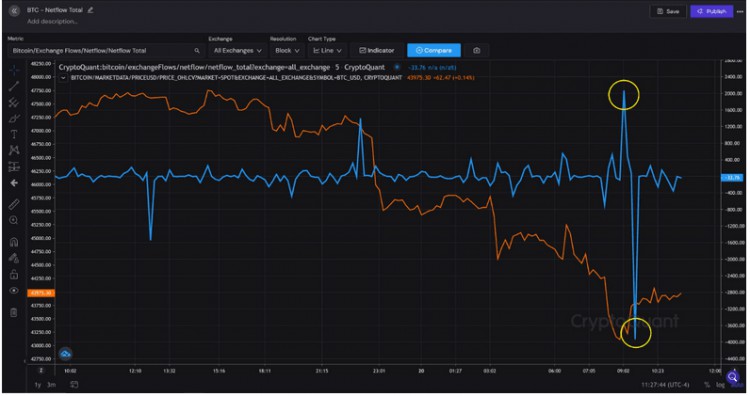Open the Block resolution dropdown
The height and width of the screenshot is (396, 750).
[287, 50]
